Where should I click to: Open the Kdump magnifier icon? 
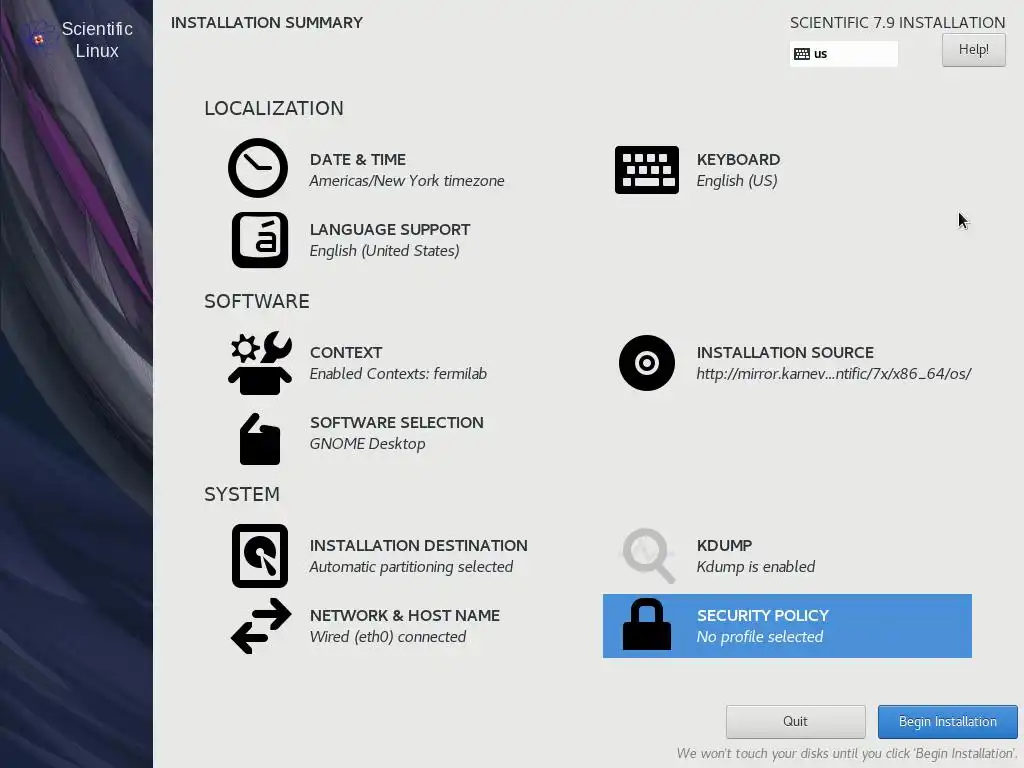(x=648, y=556)
